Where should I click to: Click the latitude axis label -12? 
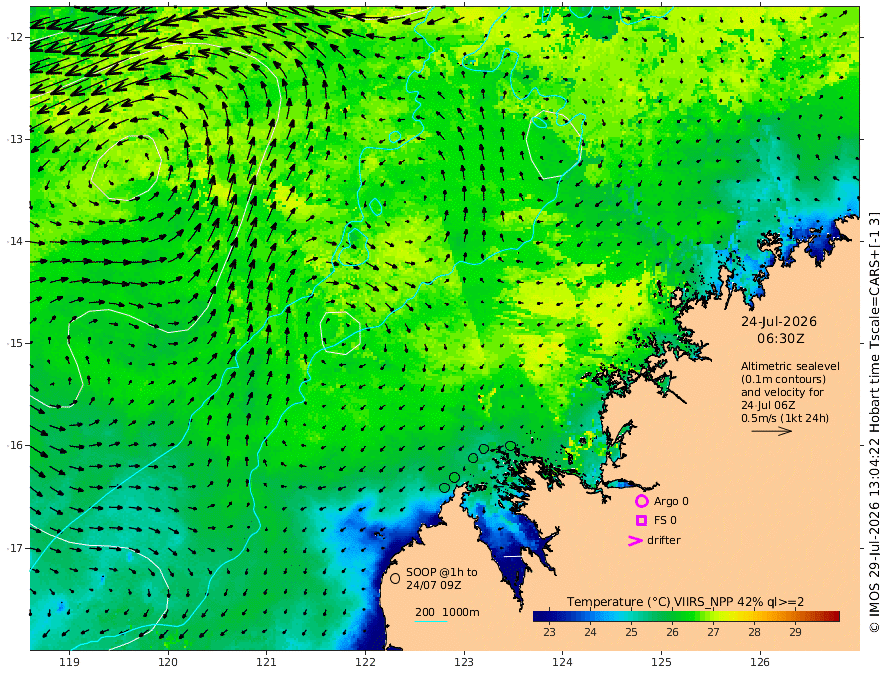click(15, 37)
